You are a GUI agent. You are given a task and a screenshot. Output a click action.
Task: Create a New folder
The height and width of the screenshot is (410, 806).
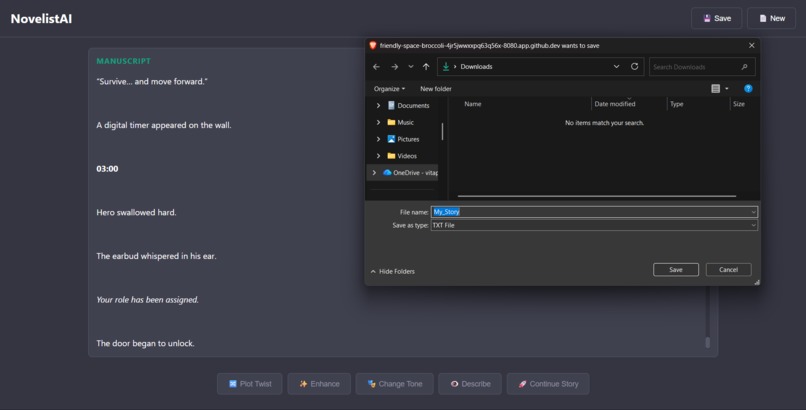pyautogui.click(x=435, y=89)
